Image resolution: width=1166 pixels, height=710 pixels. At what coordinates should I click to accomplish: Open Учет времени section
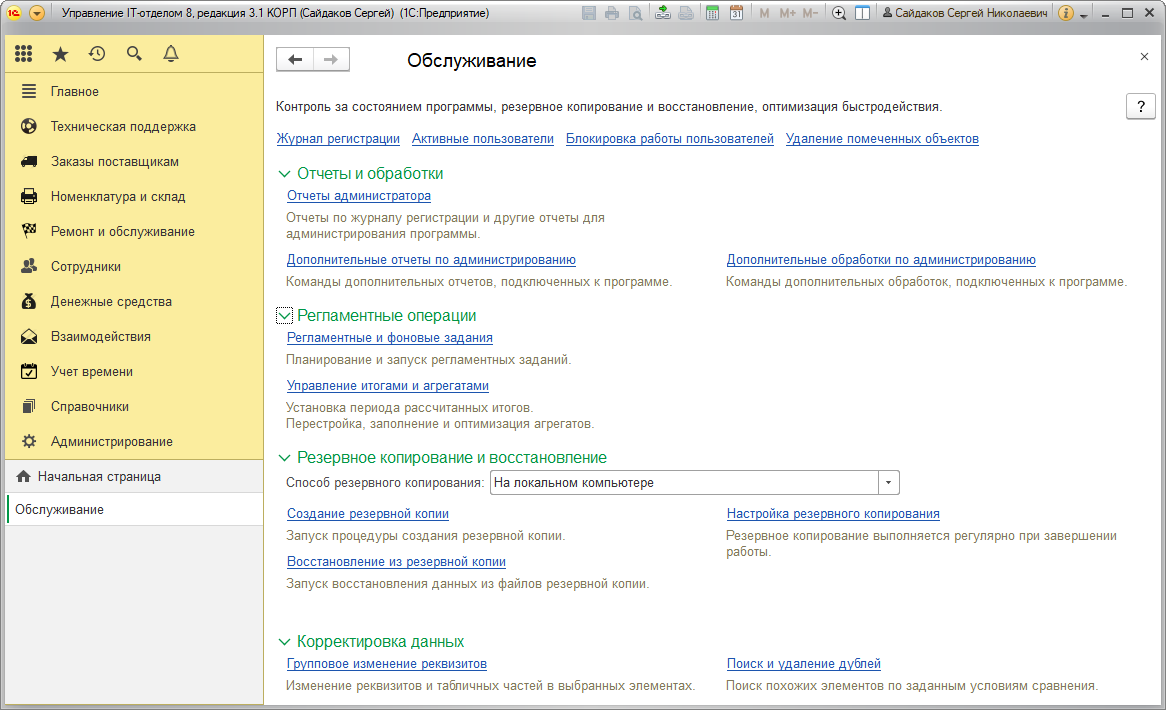coord(134,371)
